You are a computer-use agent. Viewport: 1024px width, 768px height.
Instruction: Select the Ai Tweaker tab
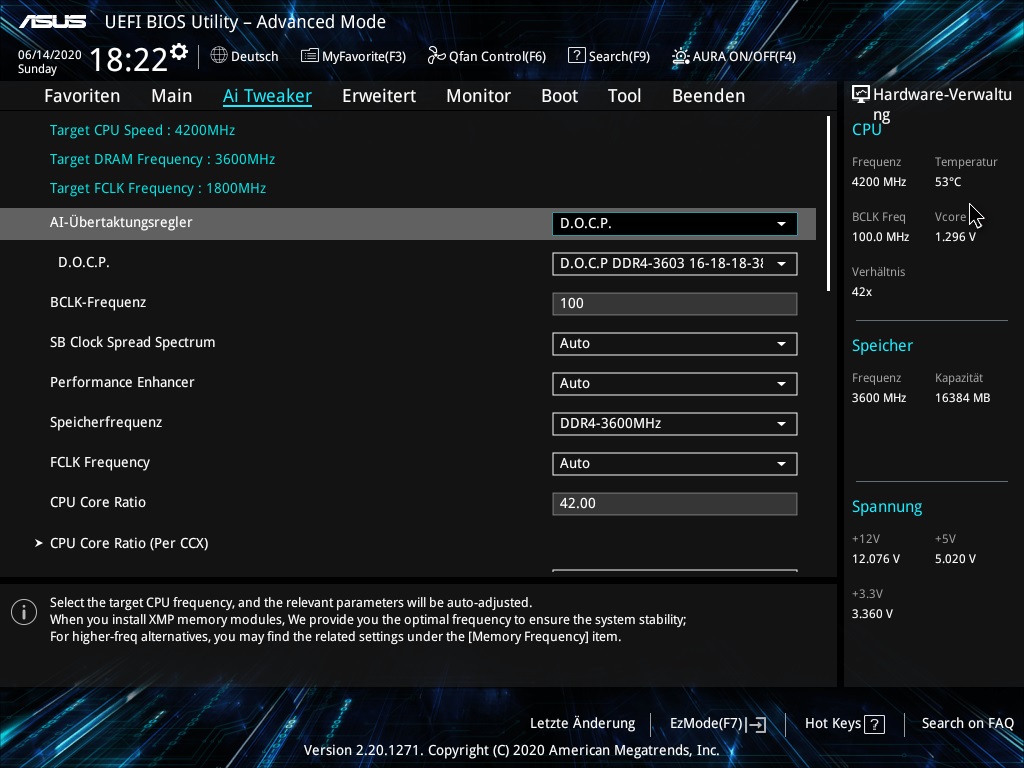(x=267, y=96)
